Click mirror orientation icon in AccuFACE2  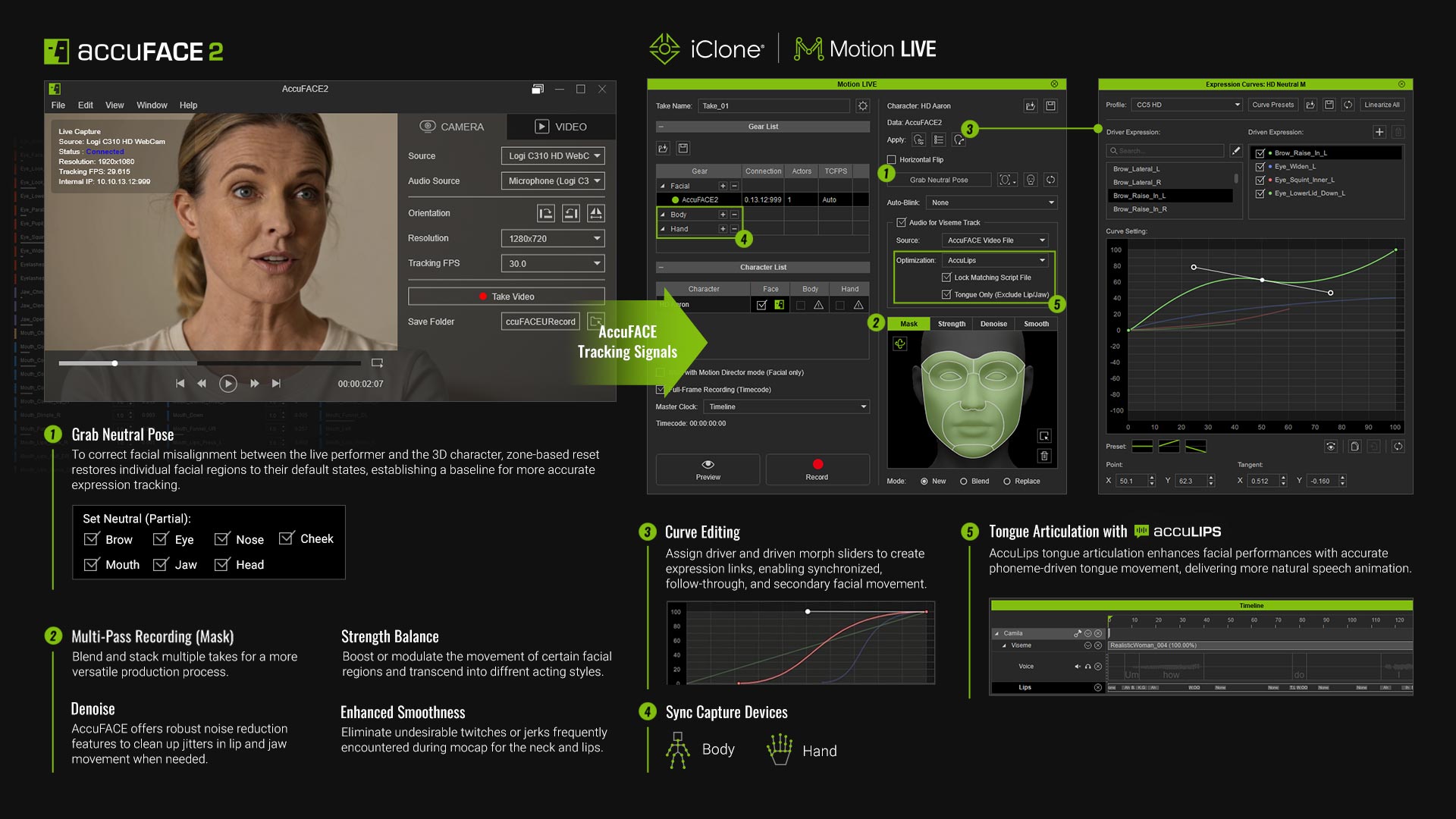(x=597, y=214)
